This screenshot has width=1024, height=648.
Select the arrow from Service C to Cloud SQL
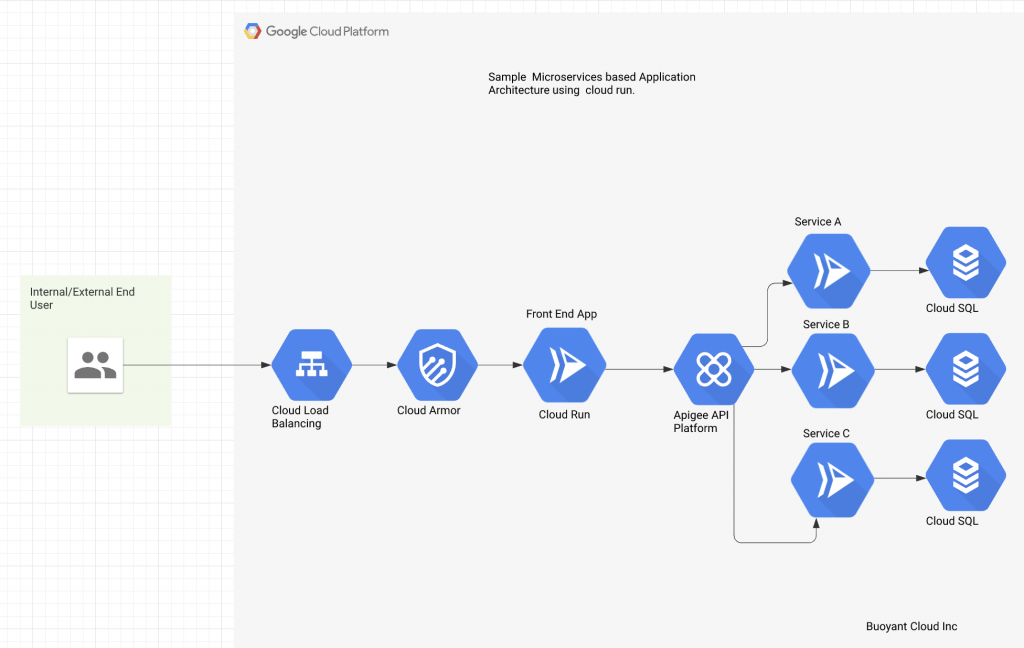tap(900, 478)
